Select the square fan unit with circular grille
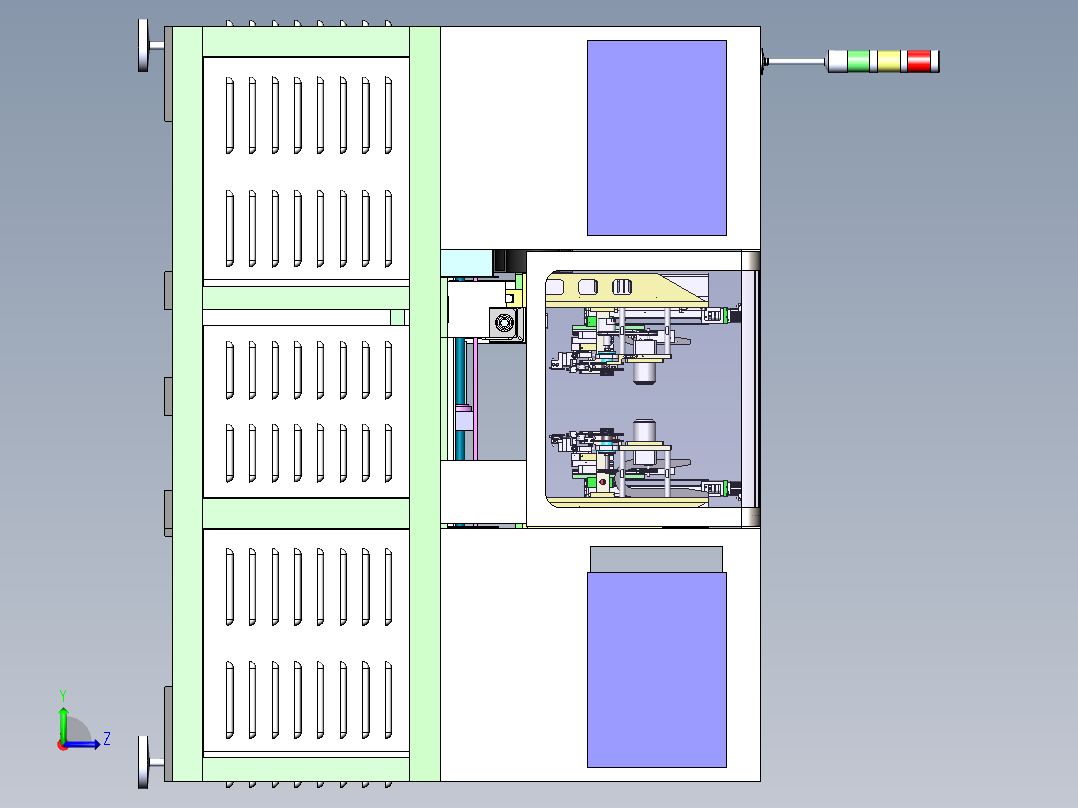Viewport: 1078px width, 808px height. 505,323
